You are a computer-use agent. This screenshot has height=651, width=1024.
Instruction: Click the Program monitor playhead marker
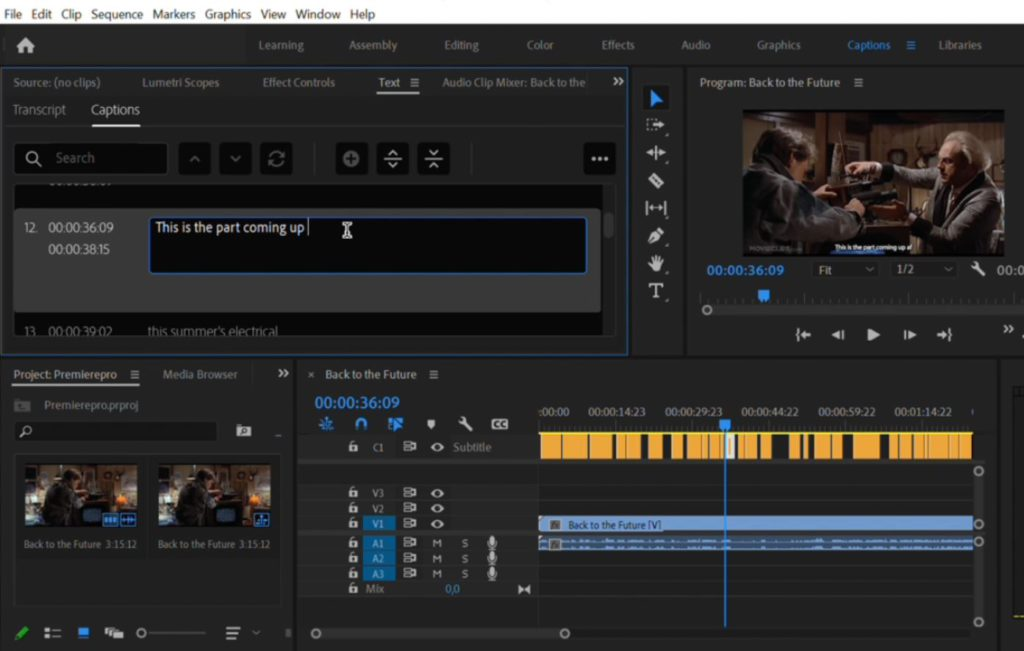tap(763, 296)
